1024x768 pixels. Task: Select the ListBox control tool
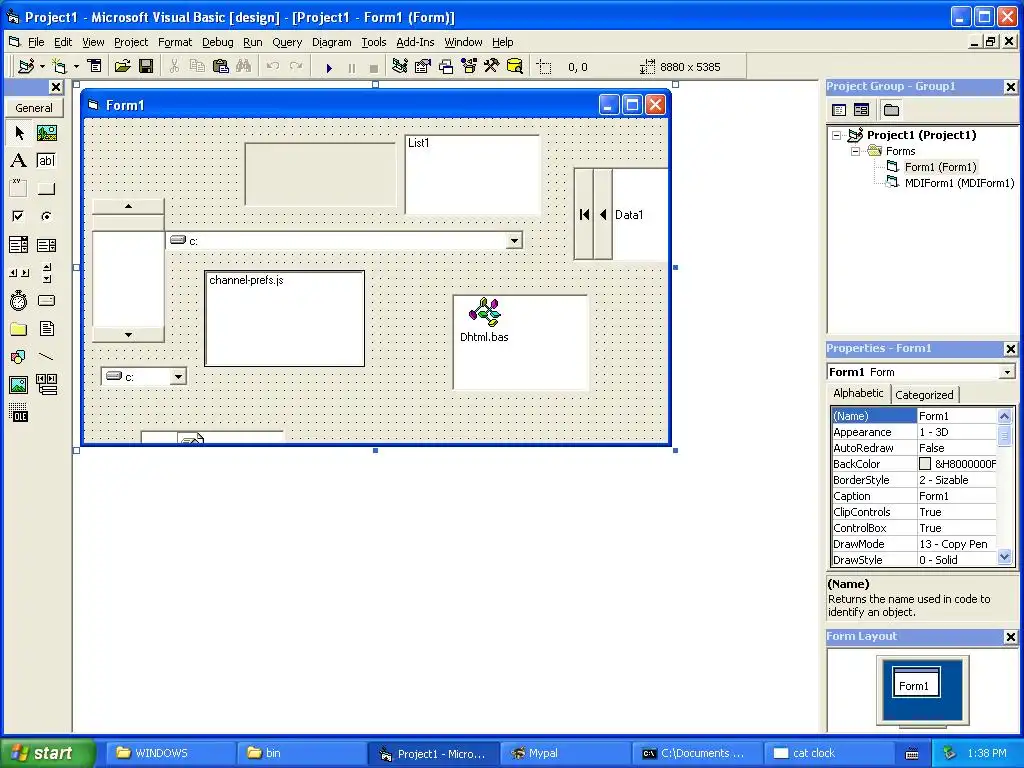click(x=46, y=245)
